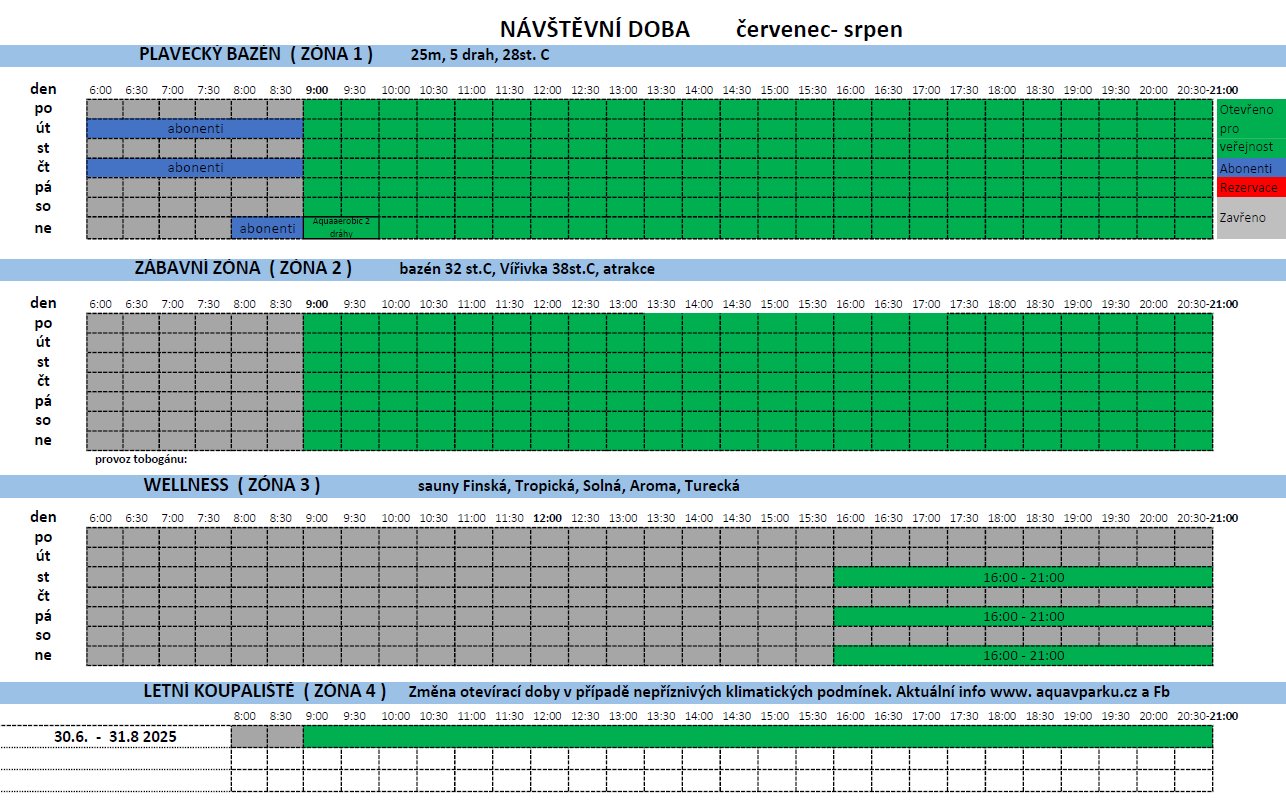
Task: Click the provoz tobogánu label
Action: point(141,460)
